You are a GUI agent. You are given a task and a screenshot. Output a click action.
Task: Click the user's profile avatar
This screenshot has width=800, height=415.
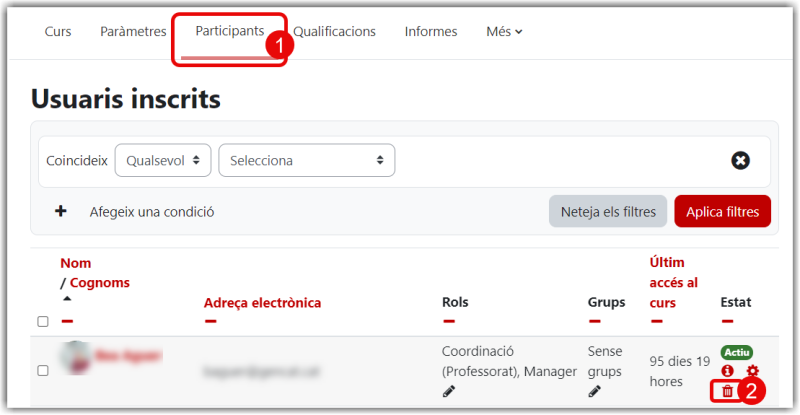[76, 356]
